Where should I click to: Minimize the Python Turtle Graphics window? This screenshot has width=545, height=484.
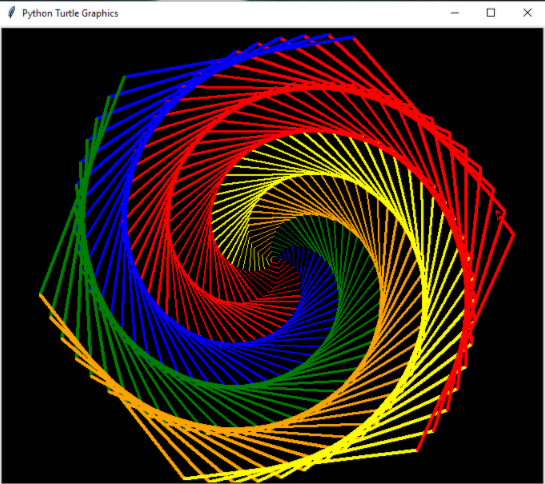[x=455, y=13]
